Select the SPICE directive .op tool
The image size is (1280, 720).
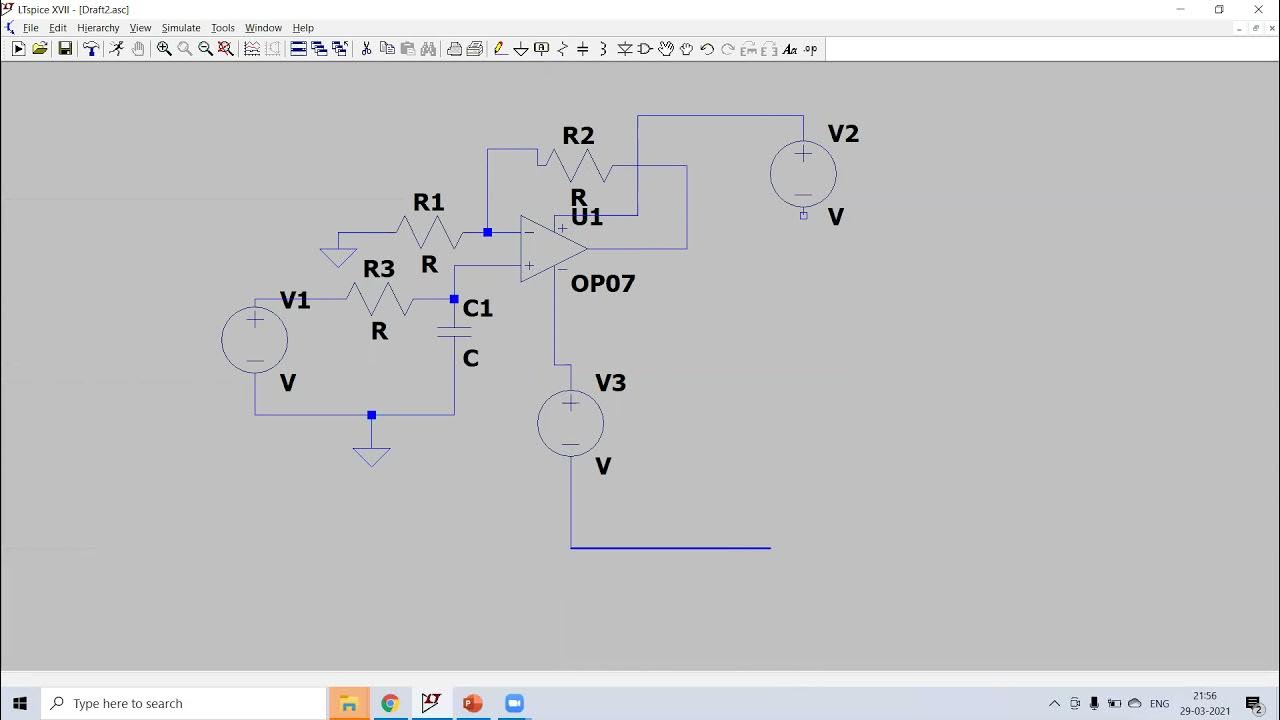810,49
